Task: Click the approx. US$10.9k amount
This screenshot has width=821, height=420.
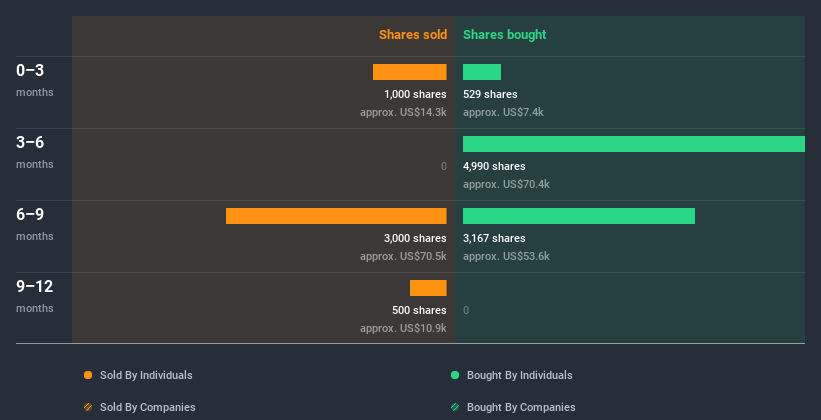Action: (x=403, y=328)
